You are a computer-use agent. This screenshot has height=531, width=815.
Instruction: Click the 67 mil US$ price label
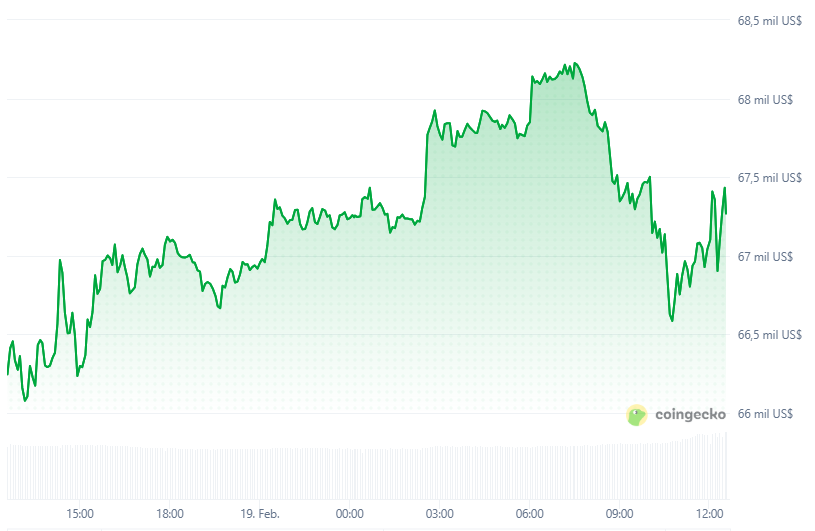765,256
